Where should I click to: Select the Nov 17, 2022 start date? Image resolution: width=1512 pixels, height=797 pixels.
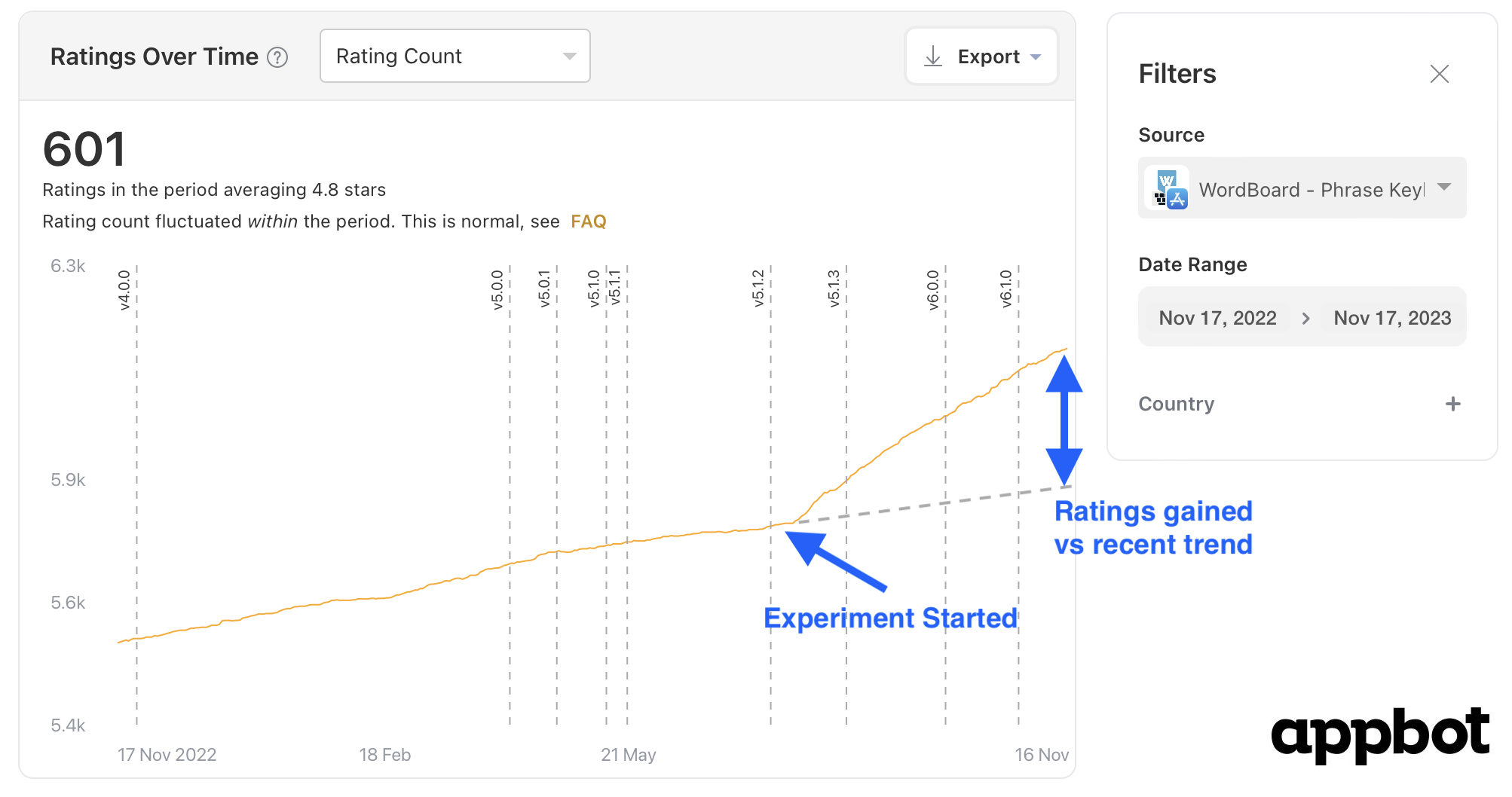pos(1217,318)
